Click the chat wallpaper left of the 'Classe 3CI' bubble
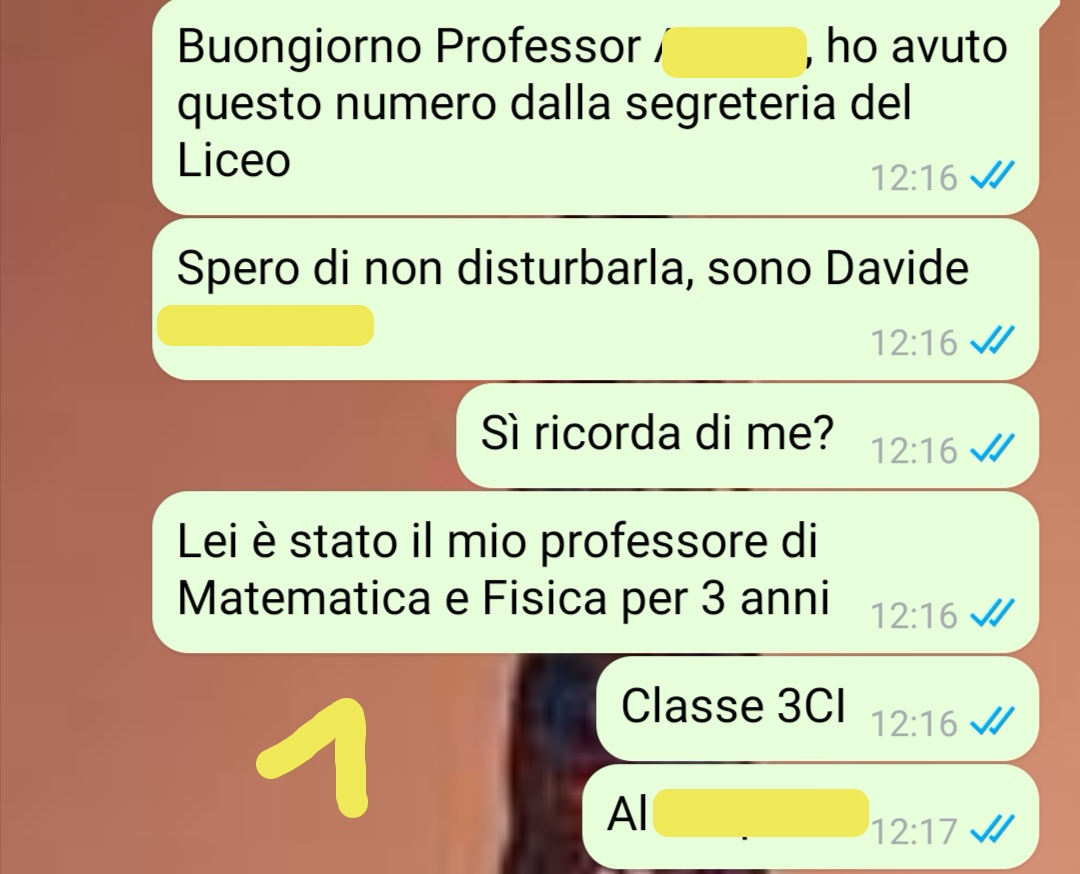 [138, 709]
